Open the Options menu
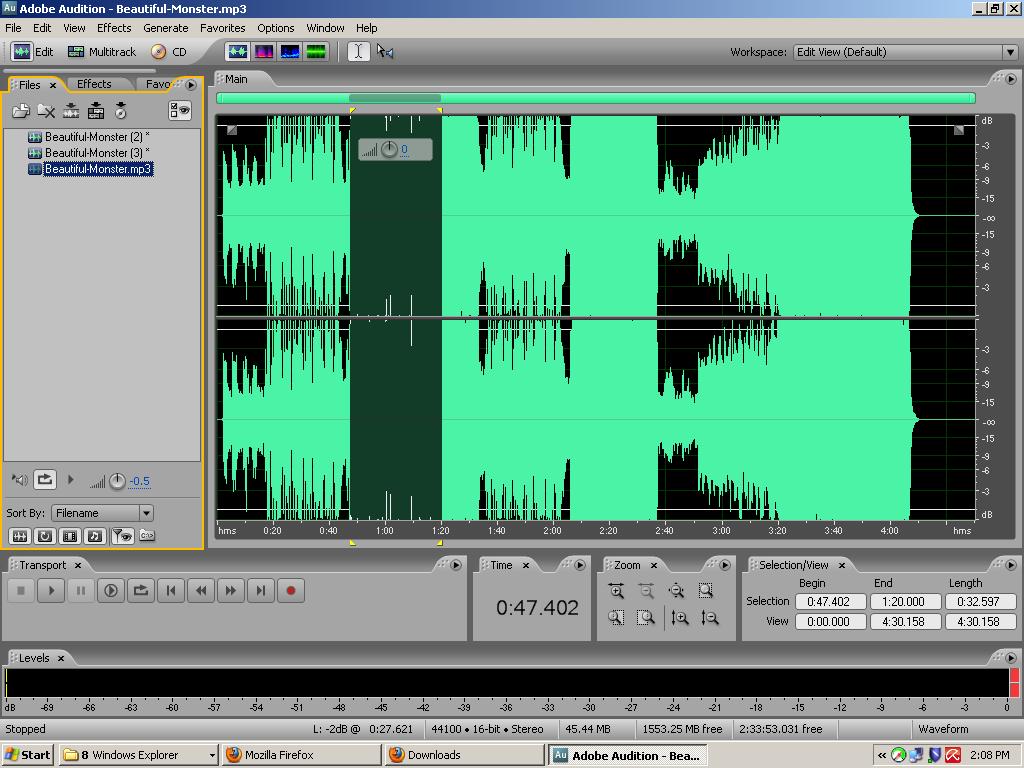 pyautogui.click(x=276, y=28)
